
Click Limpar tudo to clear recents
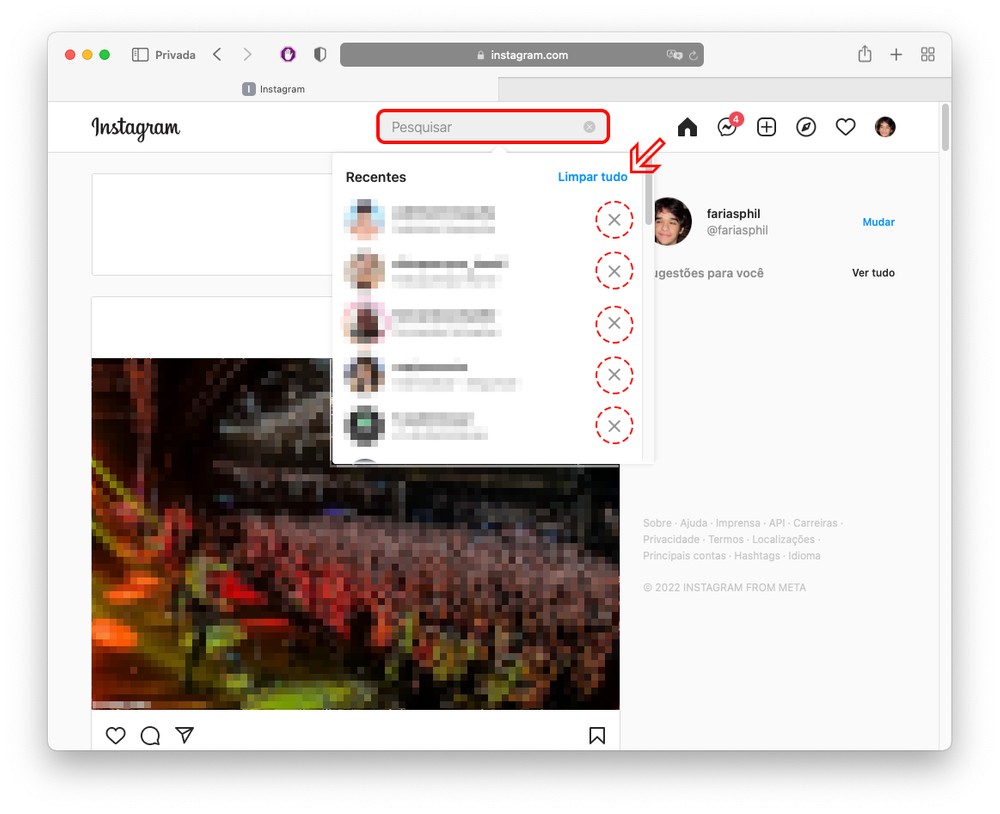[592, 177]
